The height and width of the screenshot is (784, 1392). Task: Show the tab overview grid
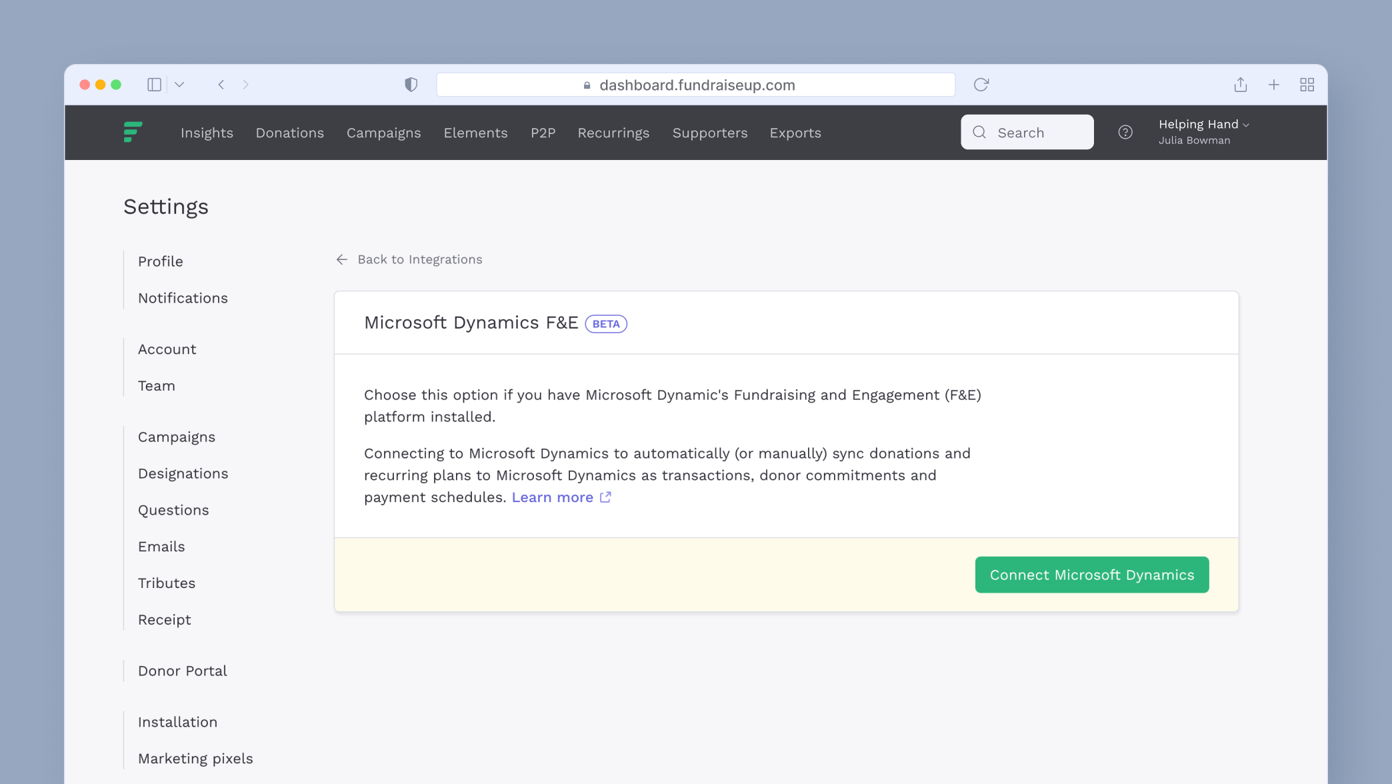1307,85
